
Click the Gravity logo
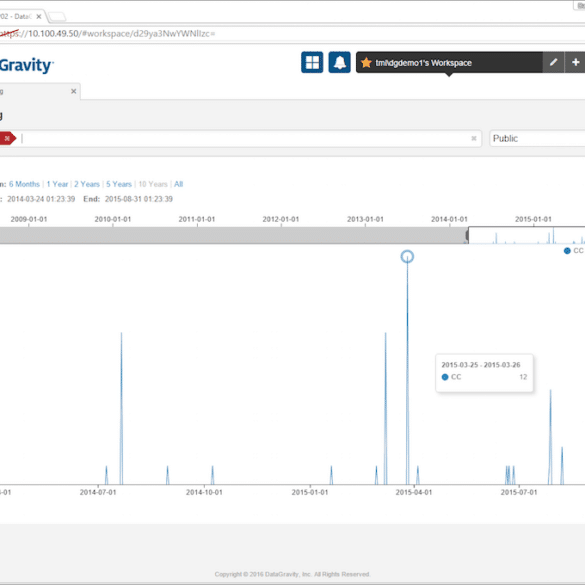(26, 65)
